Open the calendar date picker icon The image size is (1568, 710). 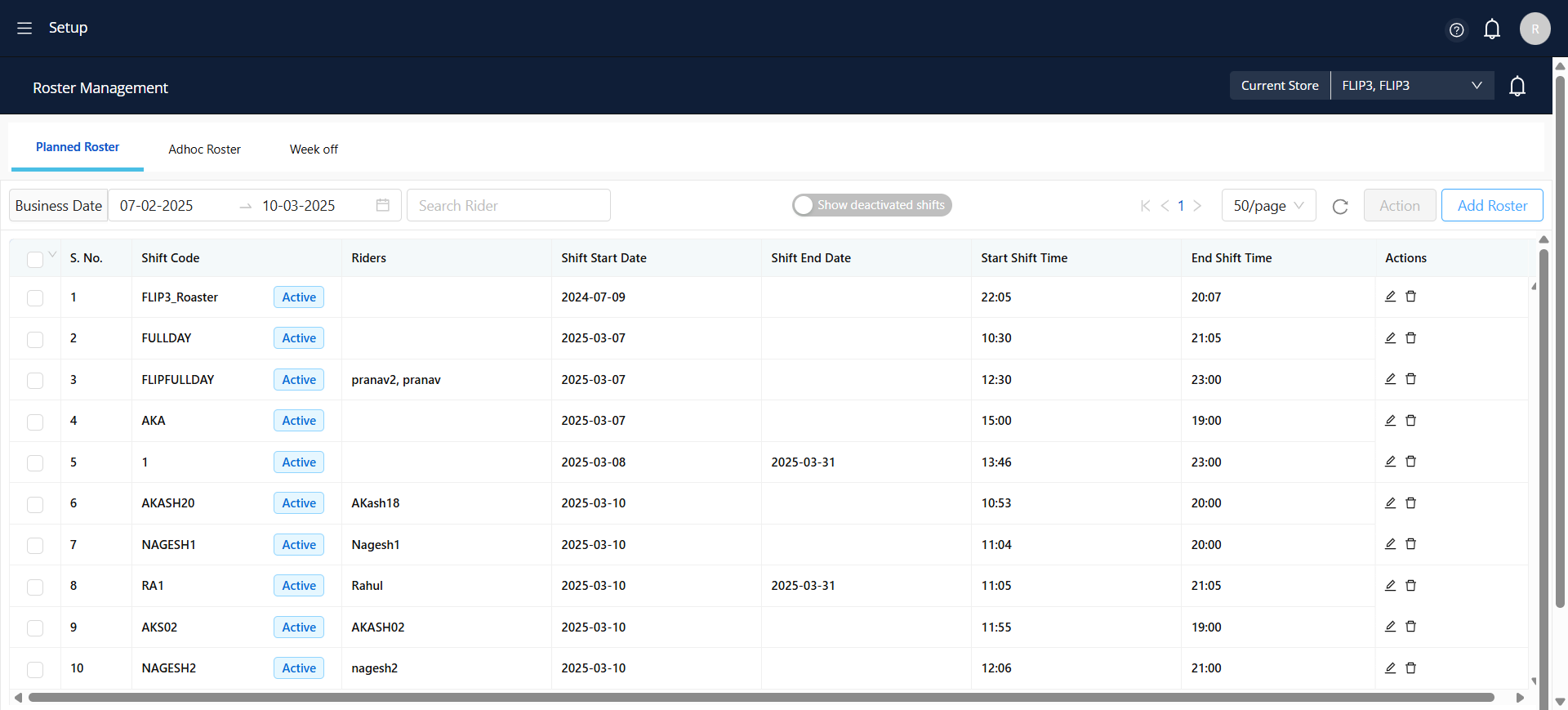[382, 205]
